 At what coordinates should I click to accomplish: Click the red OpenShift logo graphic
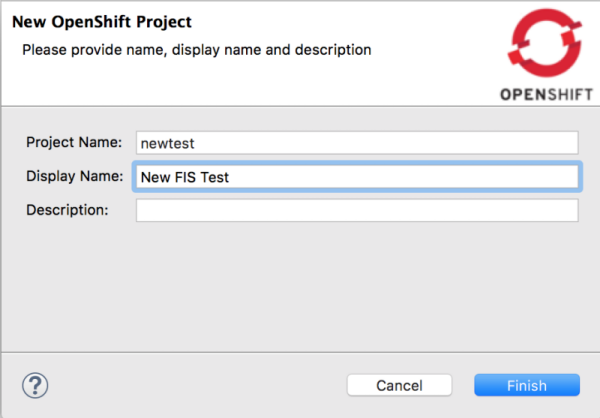[545, 43]
